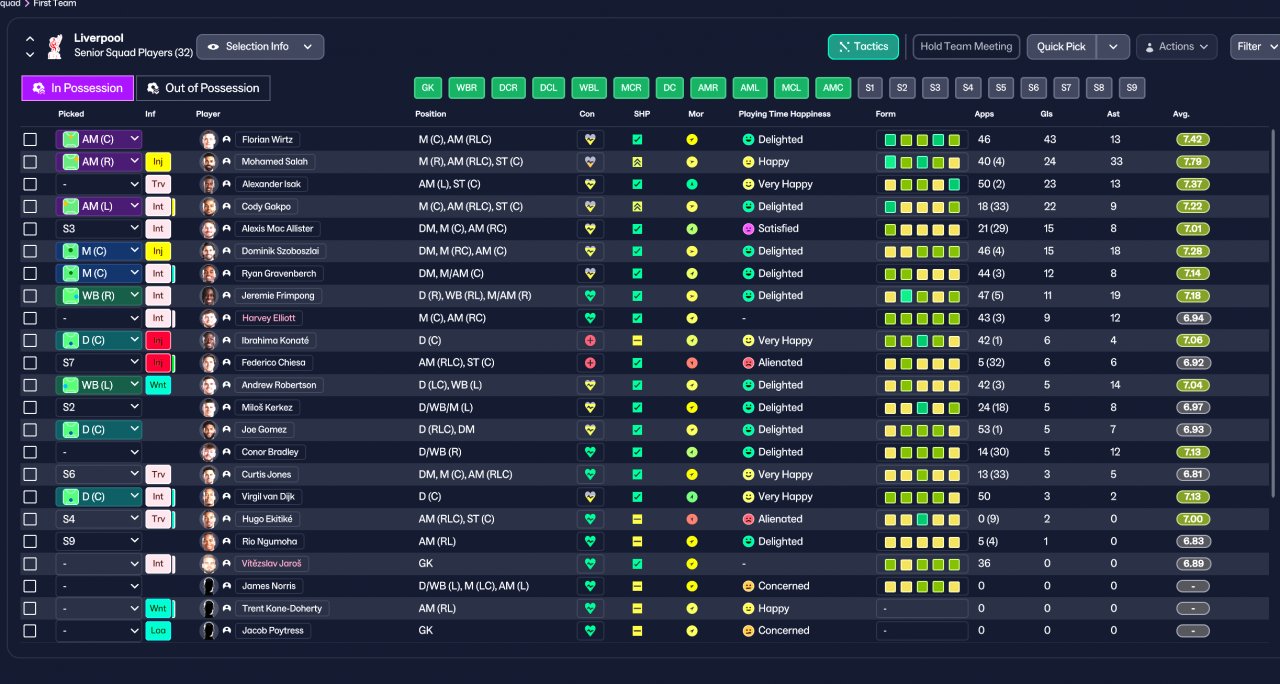Select the GK position pill
This screenshot has width=1280, height=684.
(427, 88)
